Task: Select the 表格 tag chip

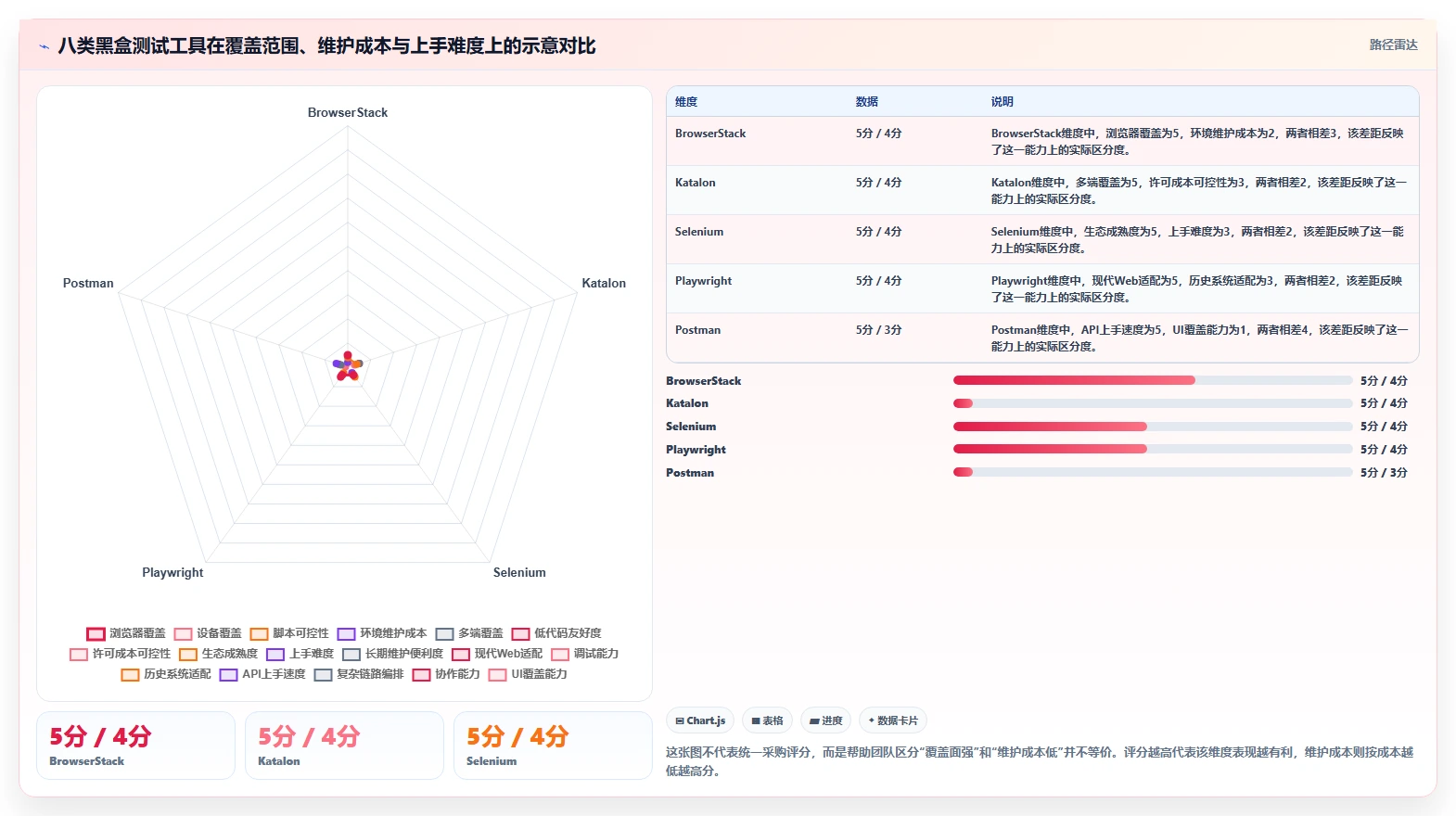Action: coord(767,720)
